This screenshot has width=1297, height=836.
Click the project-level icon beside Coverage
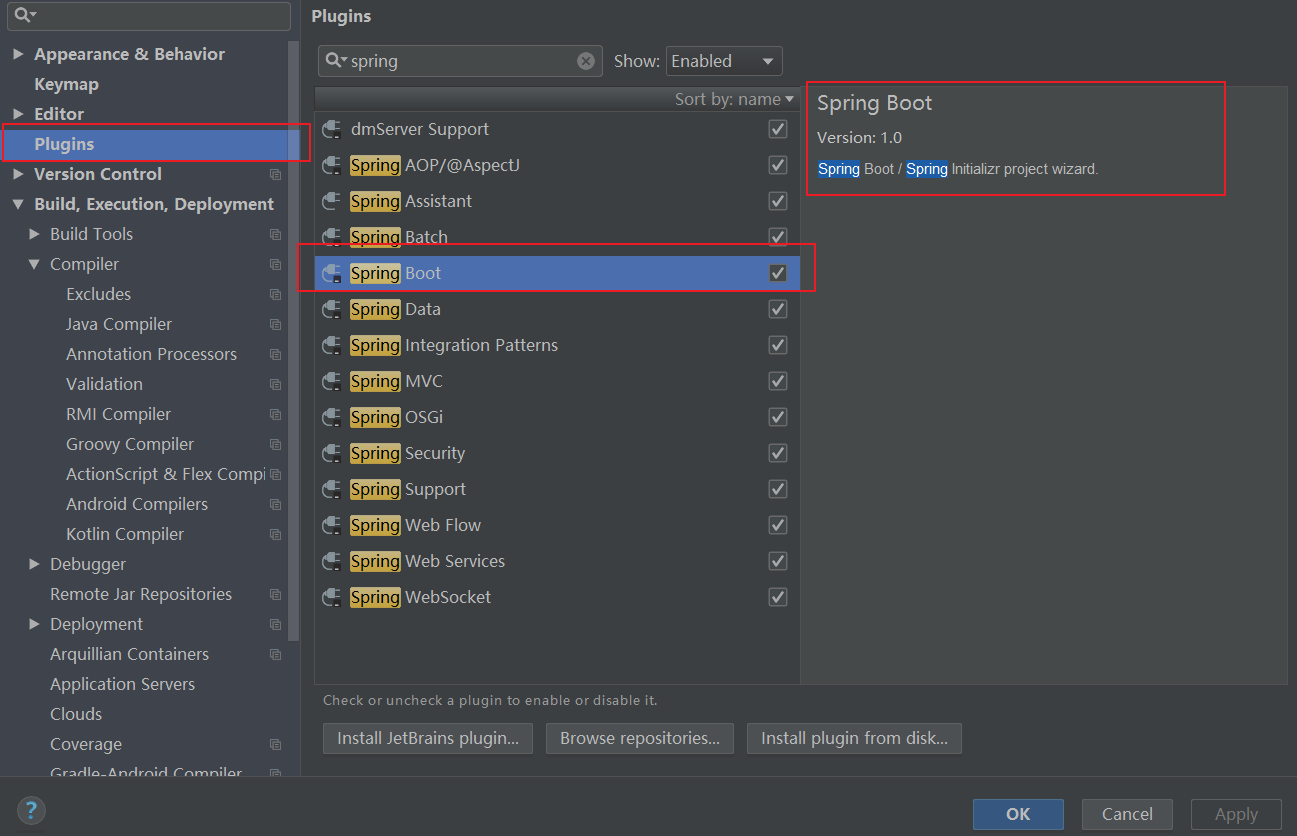[x=275, y=744]
